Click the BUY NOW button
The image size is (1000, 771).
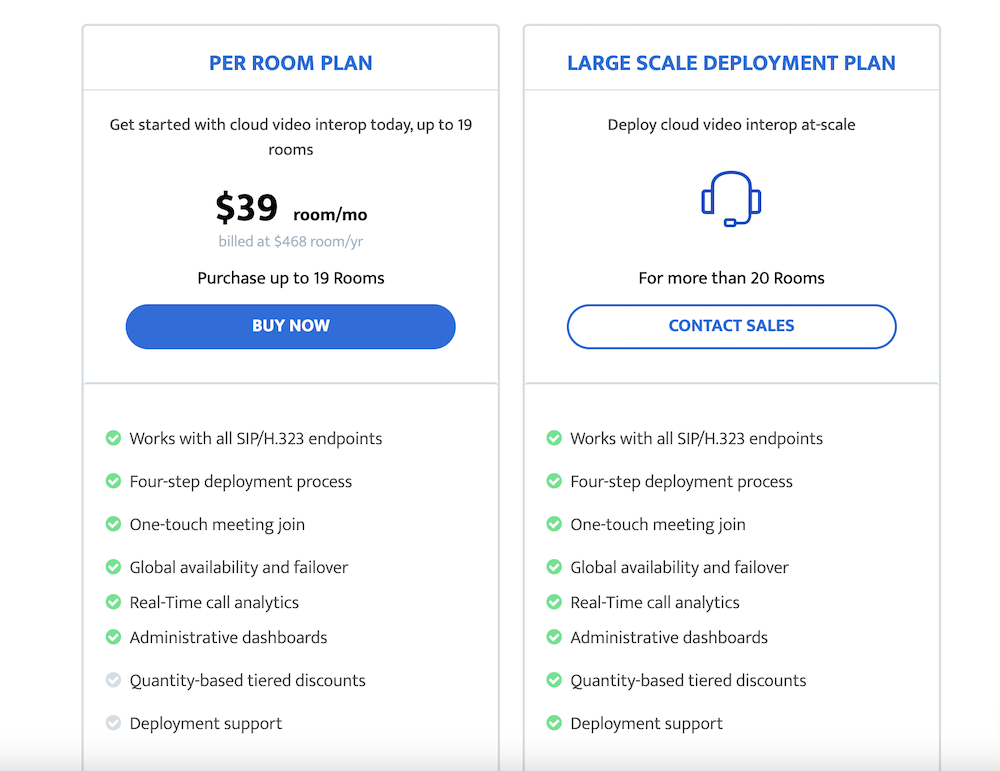[x=290, y=327]
